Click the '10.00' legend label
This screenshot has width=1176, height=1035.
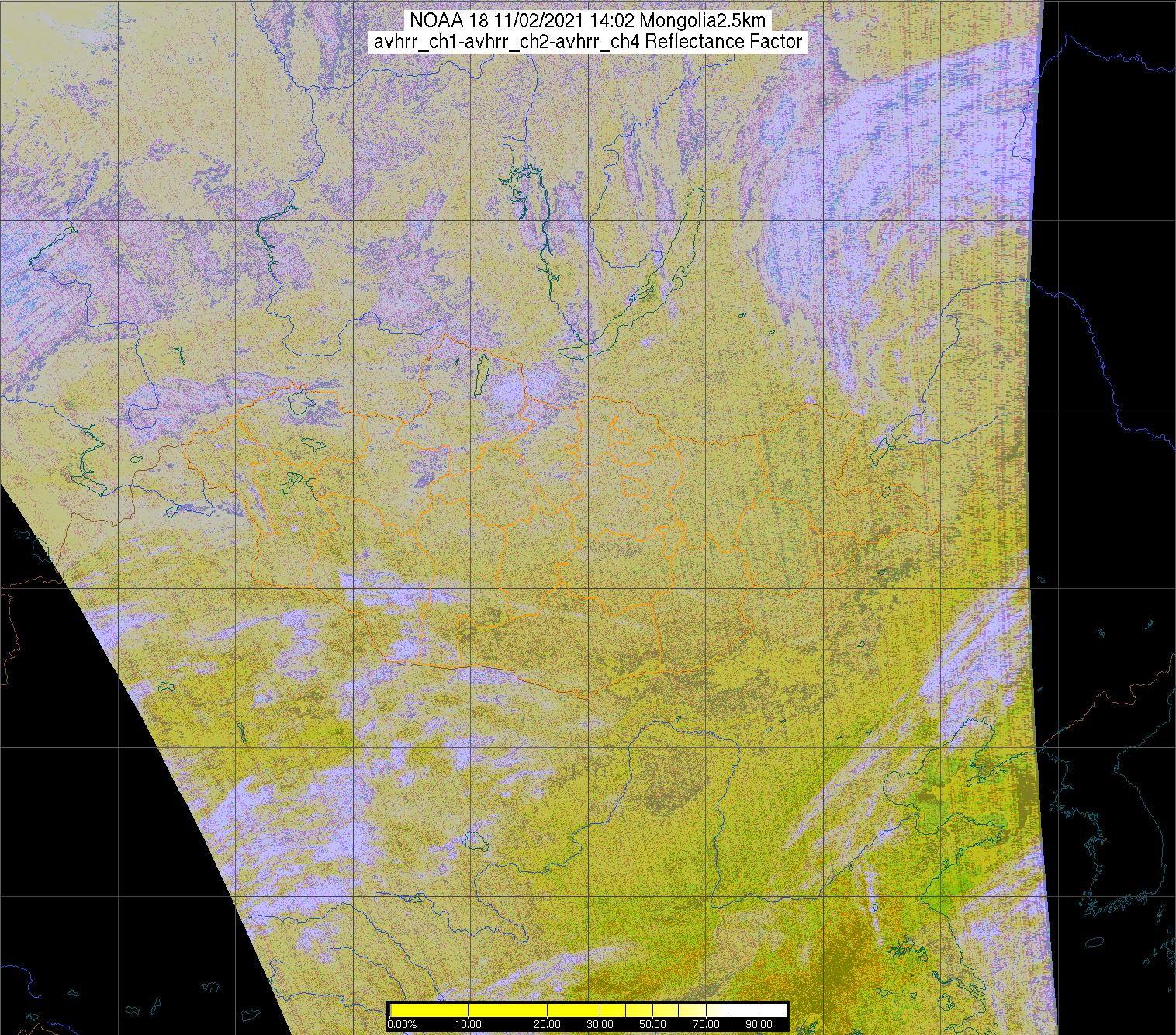[469, 1024]
